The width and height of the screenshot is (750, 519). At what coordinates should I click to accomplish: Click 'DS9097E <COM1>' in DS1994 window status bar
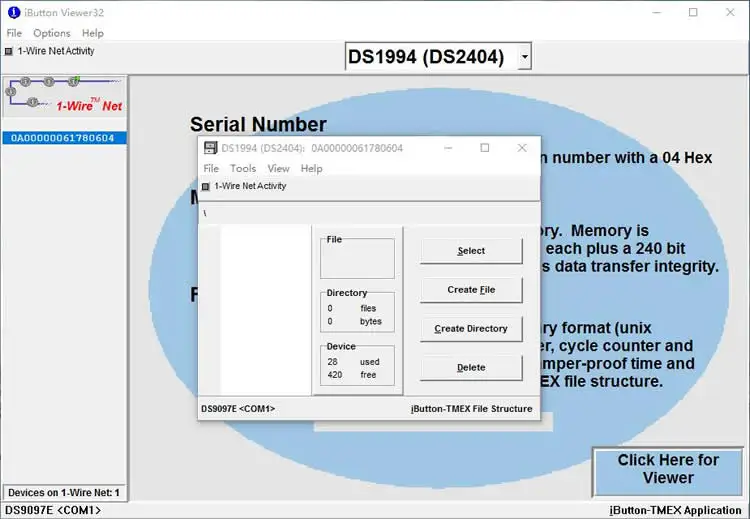pyautogui.click(x=238, y=409)
